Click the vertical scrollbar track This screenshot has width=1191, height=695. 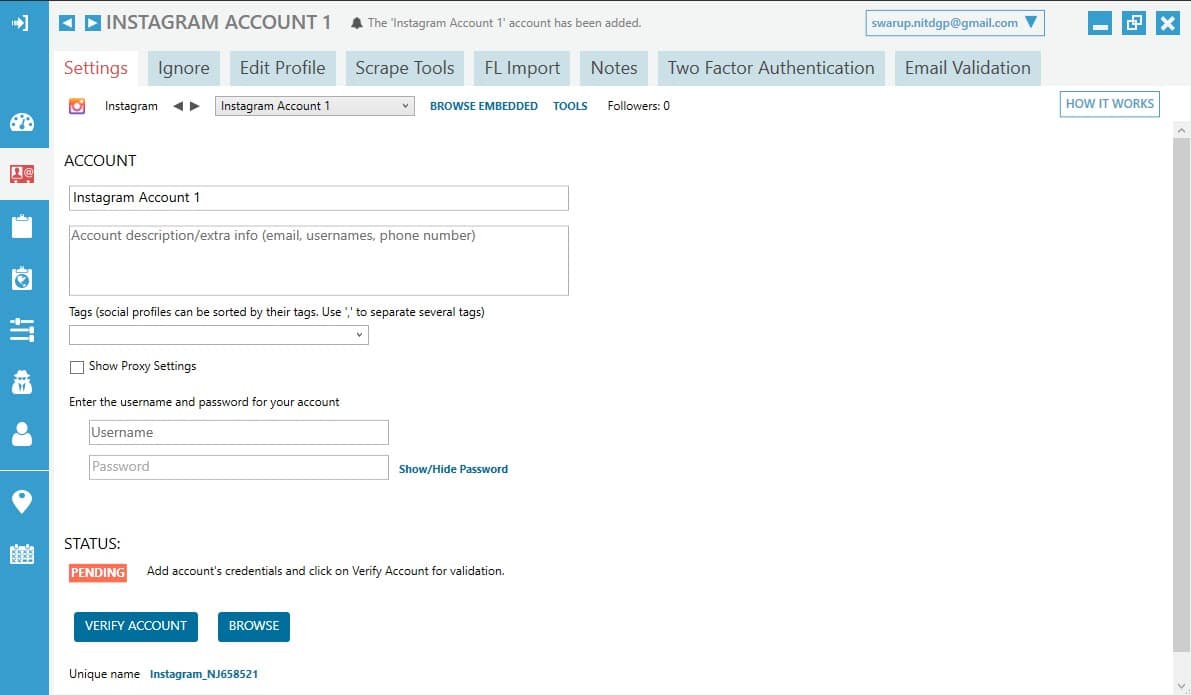click(x=1181, y=410)
